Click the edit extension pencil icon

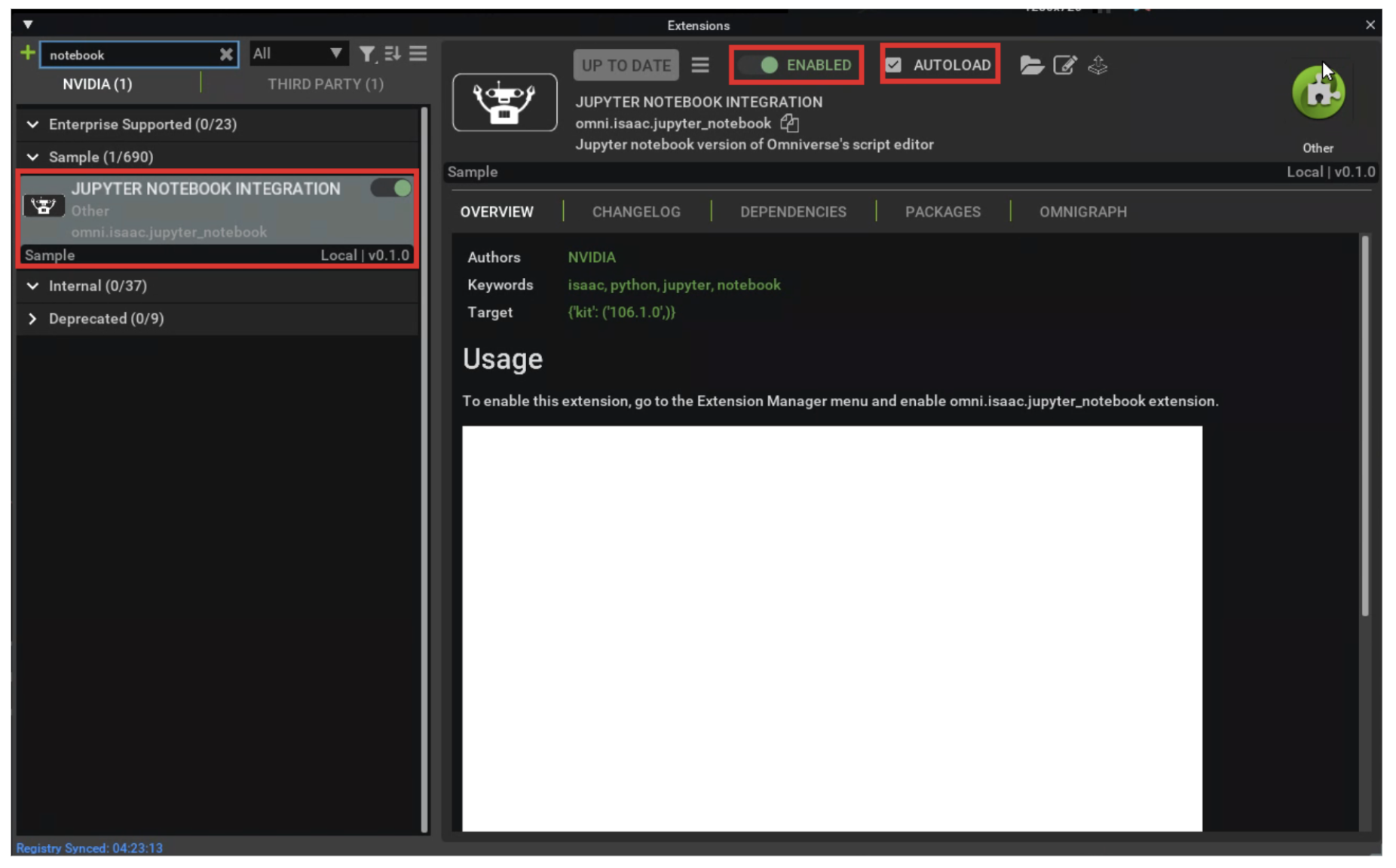[1064, 65]
